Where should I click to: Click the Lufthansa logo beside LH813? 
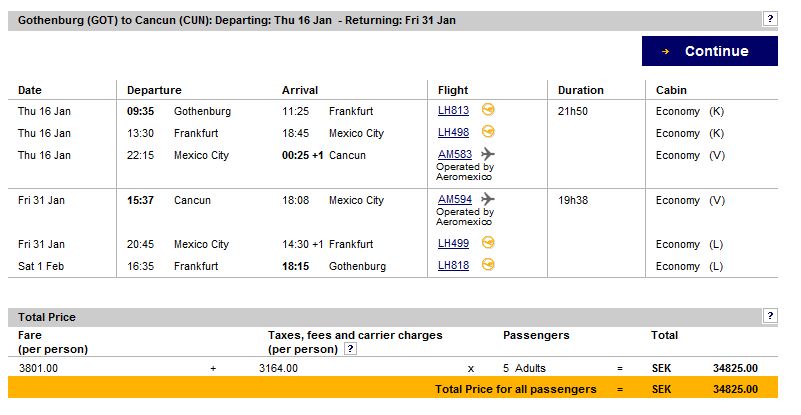click(x=488, y=110)
